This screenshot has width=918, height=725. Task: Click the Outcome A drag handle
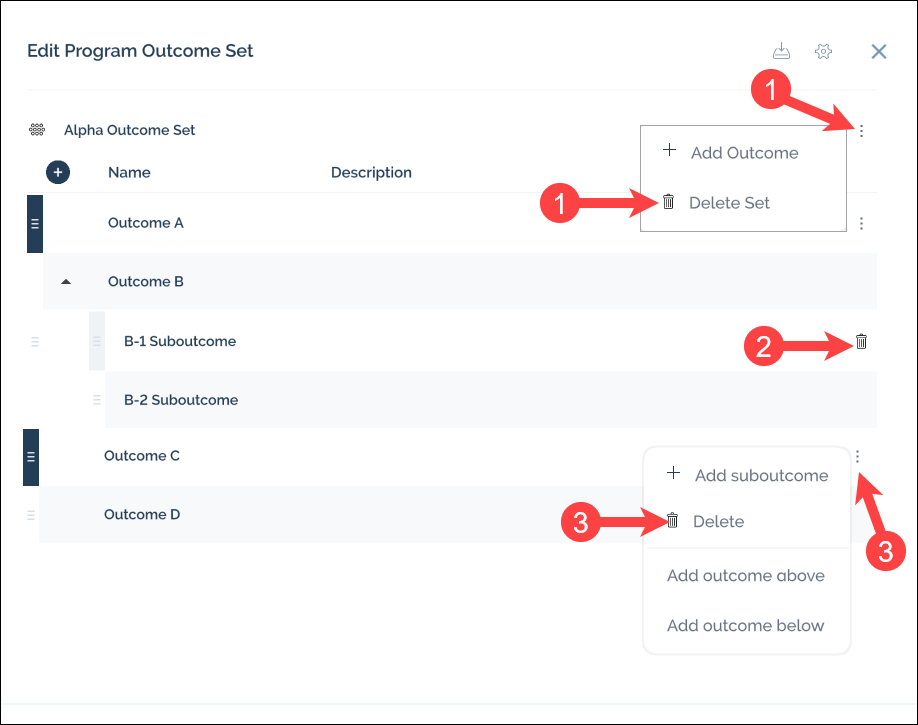[x=35, y=223]
